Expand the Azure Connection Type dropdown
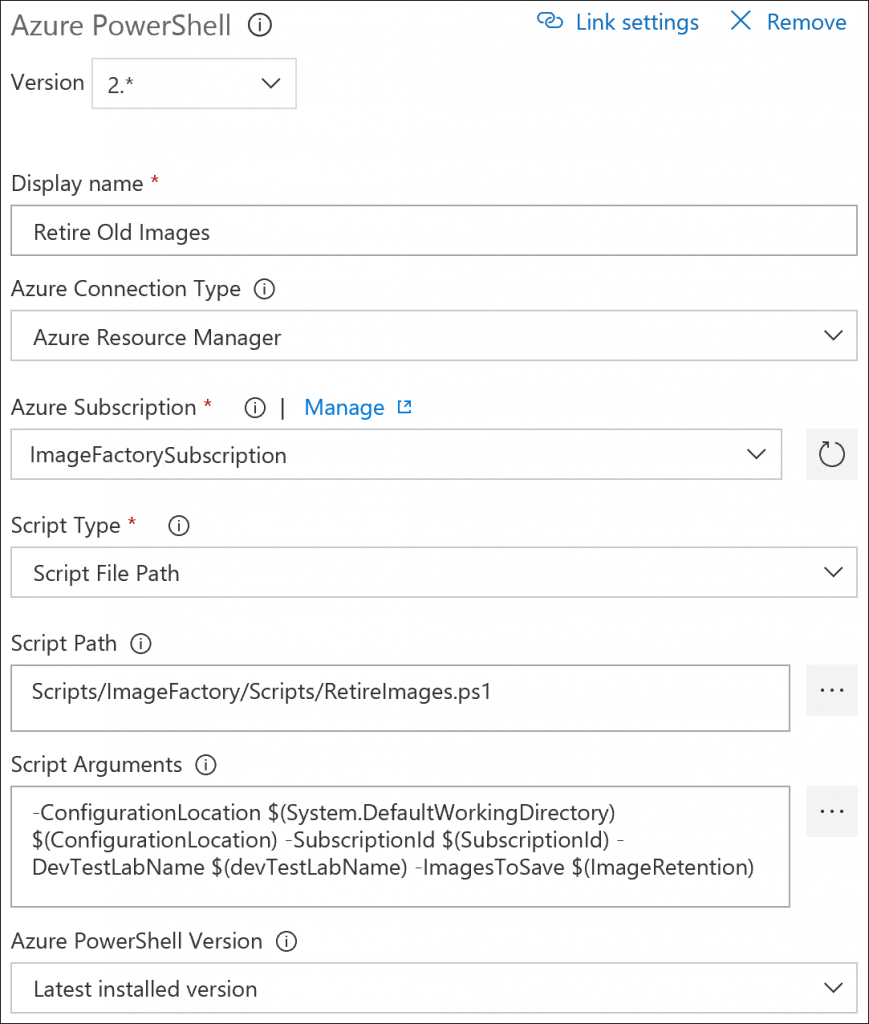The image size is (869, 1024). [433, 337]
